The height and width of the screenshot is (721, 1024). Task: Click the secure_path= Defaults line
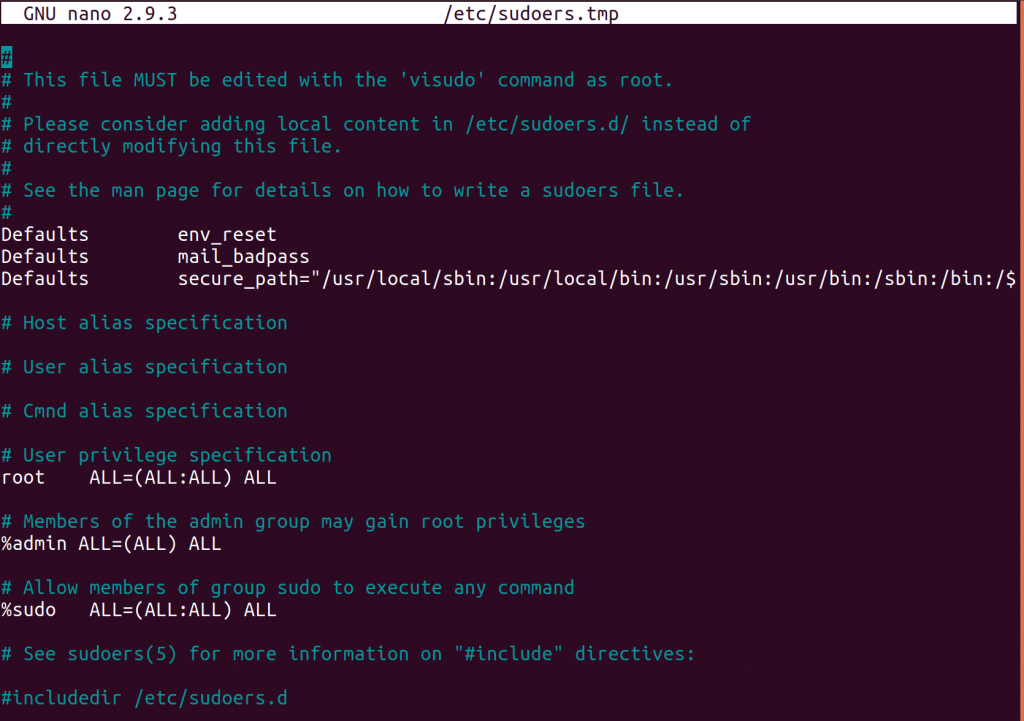pos(508,279)
